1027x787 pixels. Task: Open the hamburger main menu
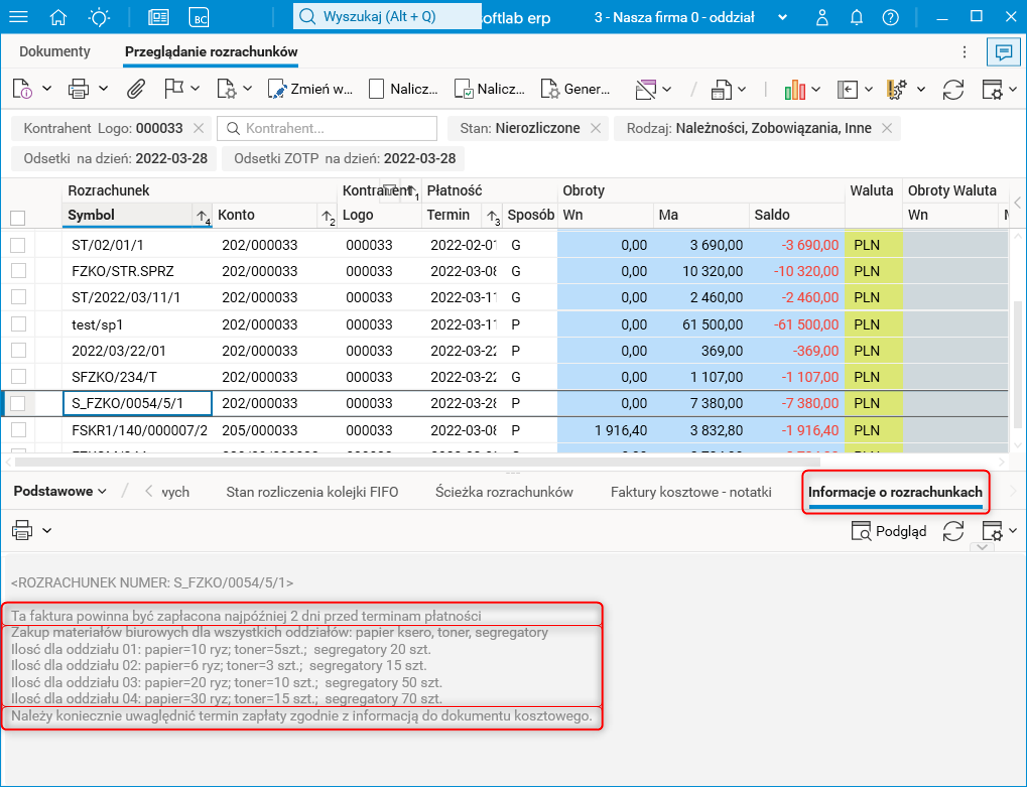click(x=19, y=17)
